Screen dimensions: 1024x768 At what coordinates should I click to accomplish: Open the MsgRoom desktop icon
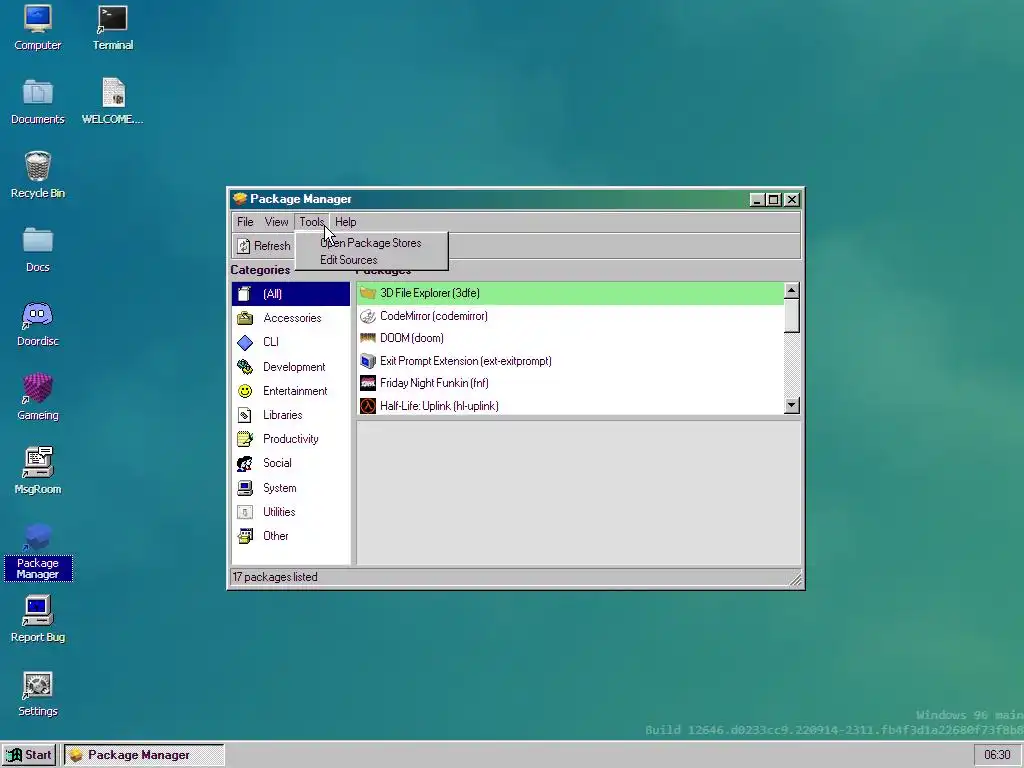tap(37, 471)
